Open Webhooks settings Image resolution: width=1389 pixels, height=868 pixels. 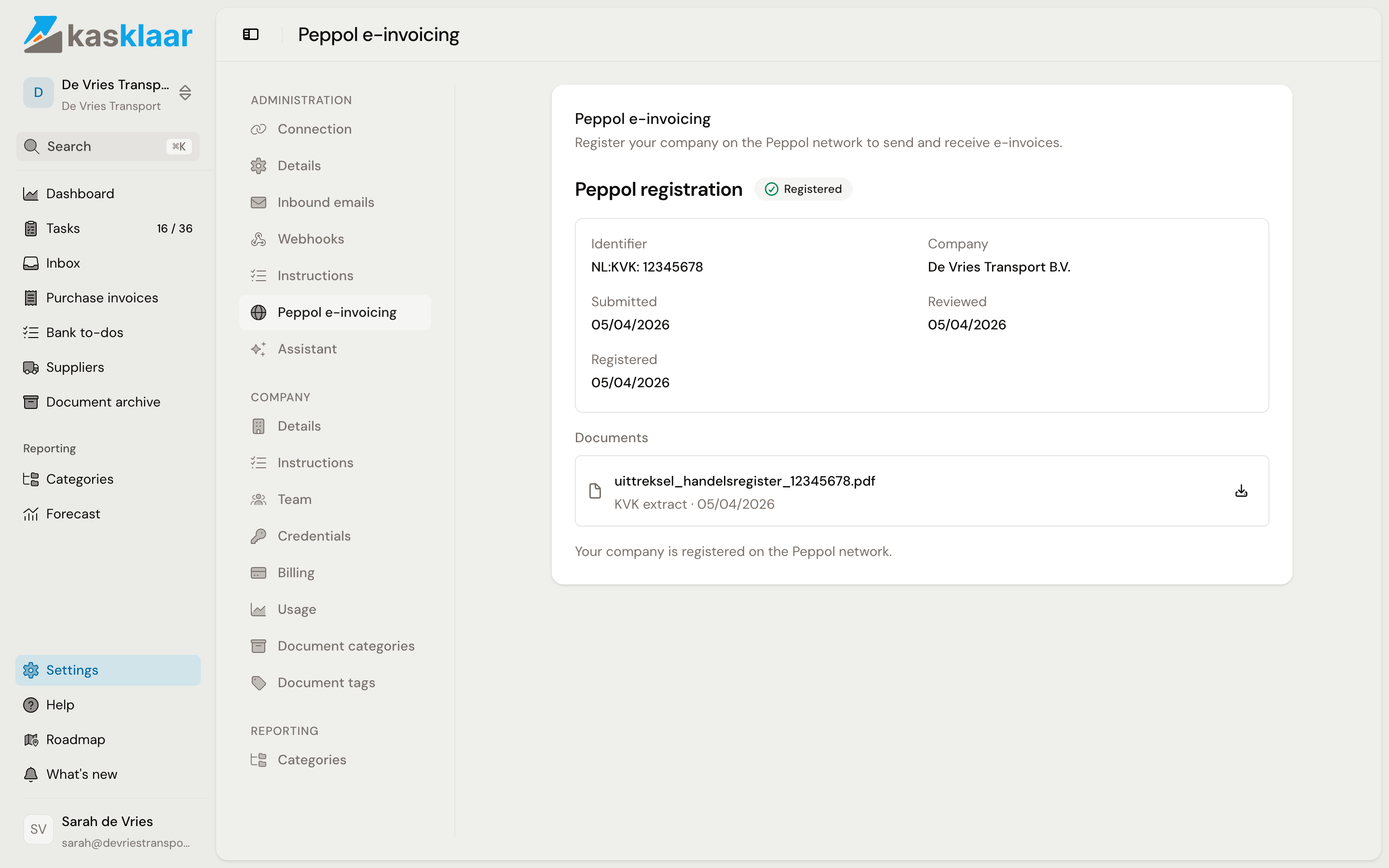click(335, 239)
